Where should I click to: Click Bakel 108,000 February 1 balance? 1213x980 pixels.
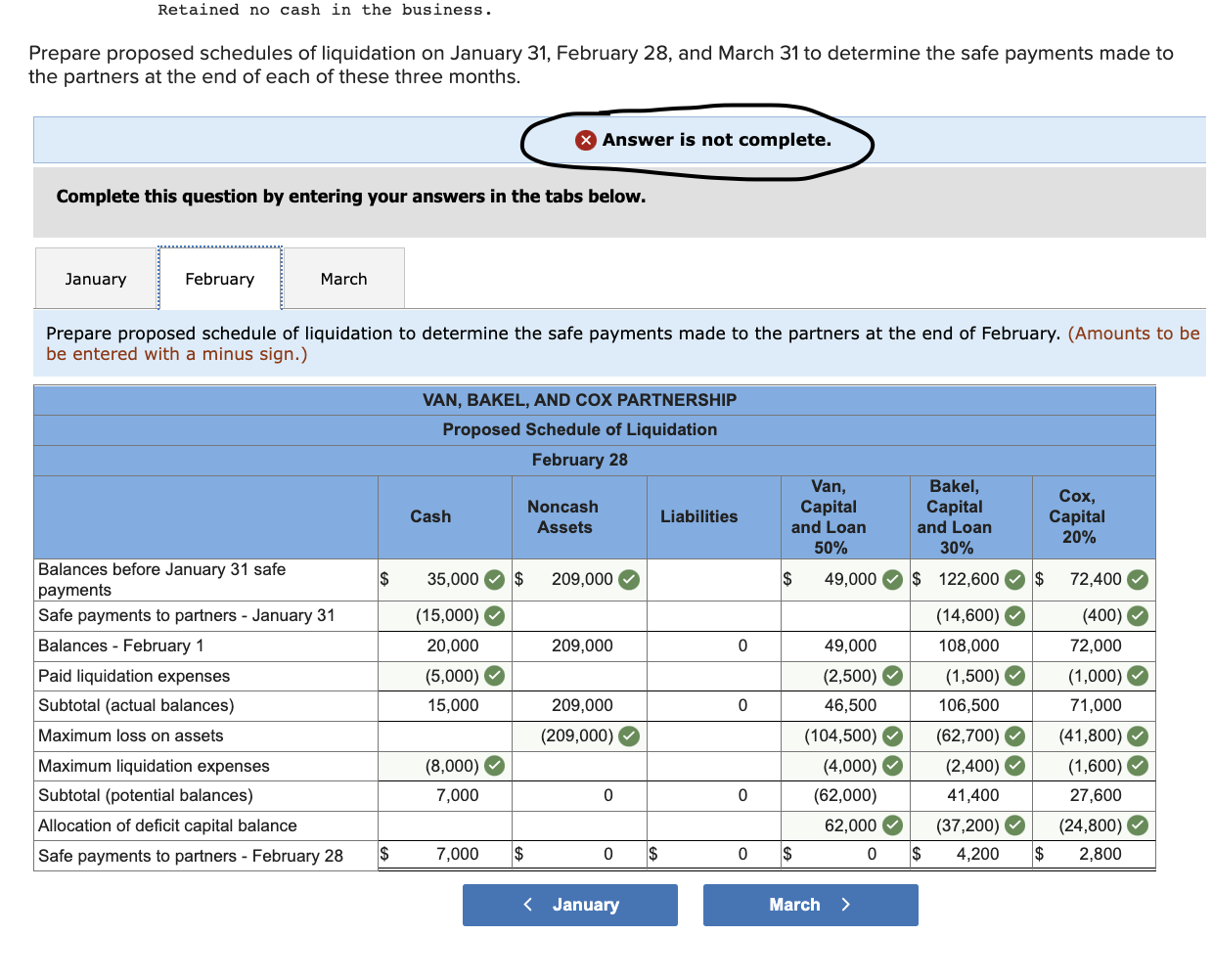968,646
